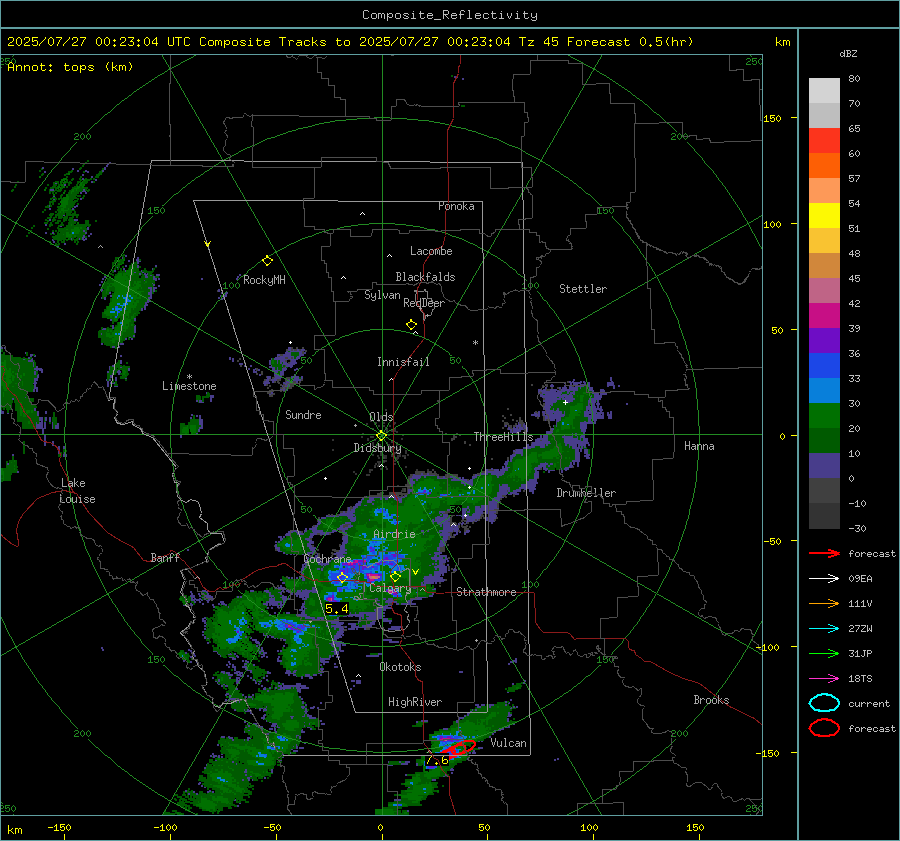The image size is (900, 841).
Task: Click the Vulcan city label
Action: (509, 743)
